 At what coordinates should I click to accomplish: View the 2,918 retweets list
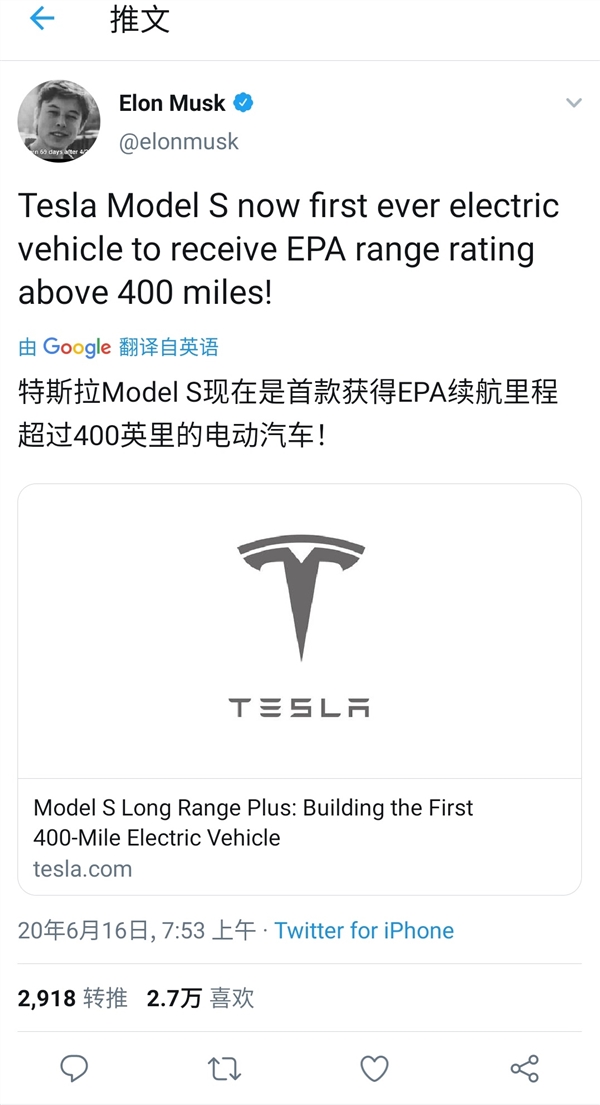click(72, 997)
